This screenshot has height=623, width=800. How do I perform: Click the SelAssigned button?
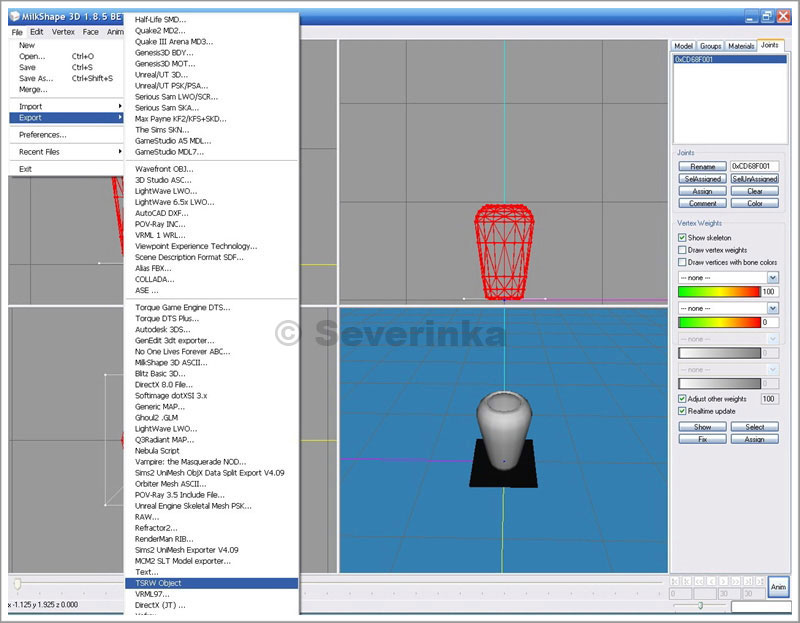(702, 179)
